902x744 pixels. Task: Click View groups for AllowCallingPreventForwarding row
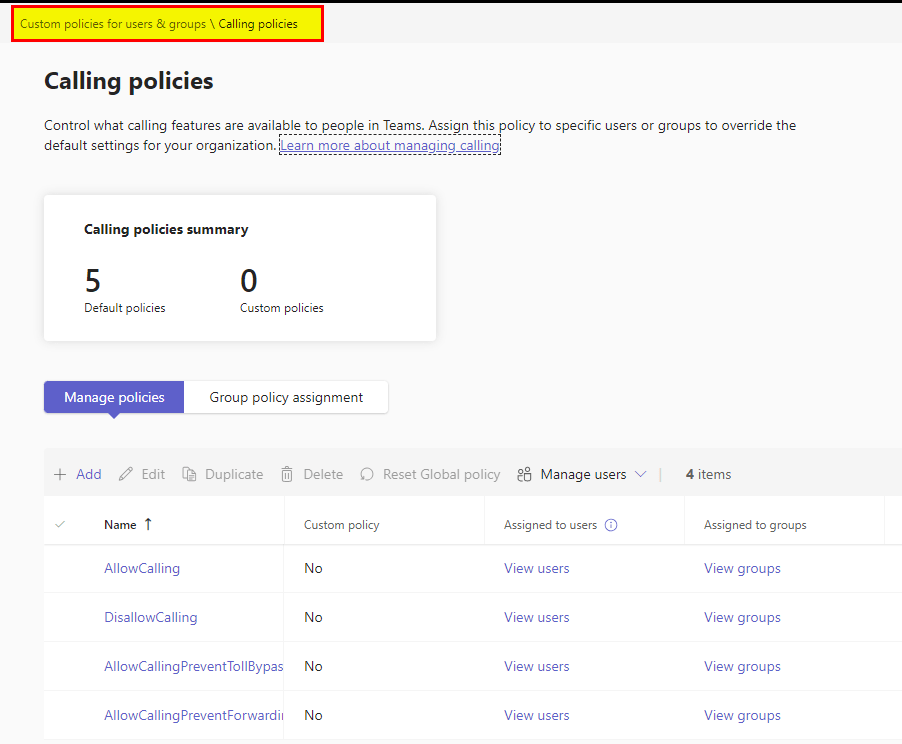[x=742, y=715]
